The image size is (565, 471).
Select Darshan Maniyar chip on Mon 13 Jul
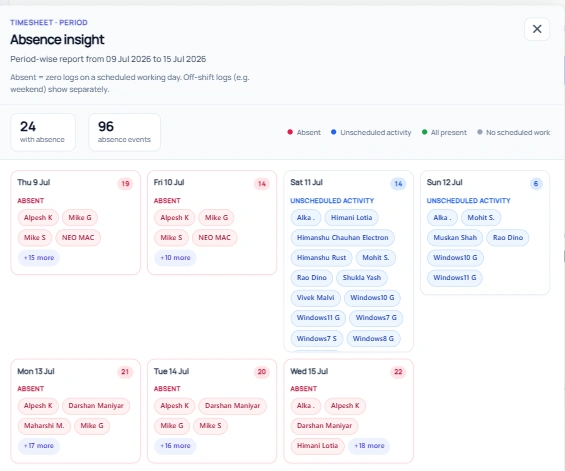click(x=96, y=406)
